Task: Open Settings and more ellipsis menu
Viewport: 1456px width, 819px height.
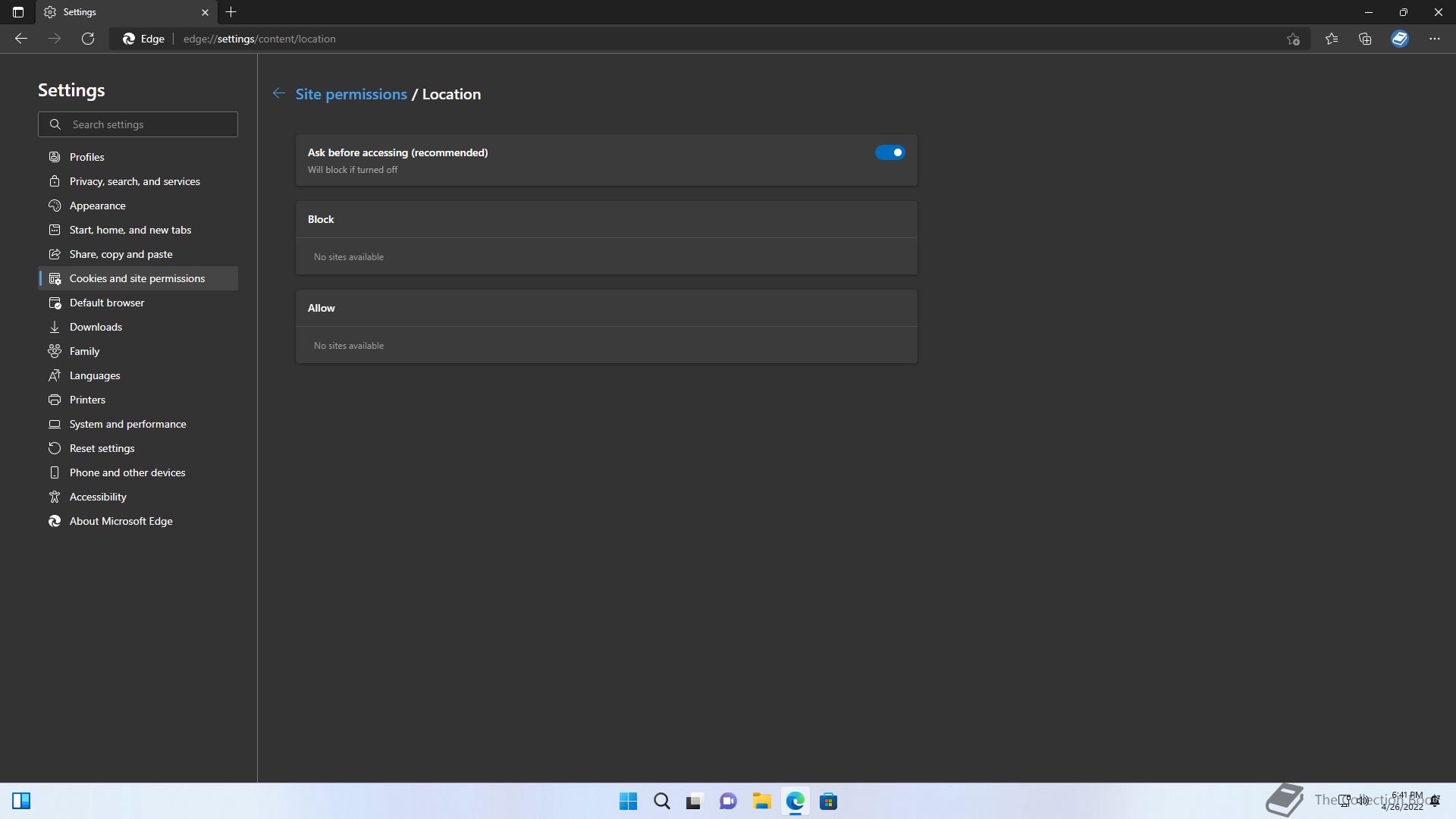Action: click(x=1434, y=39)
